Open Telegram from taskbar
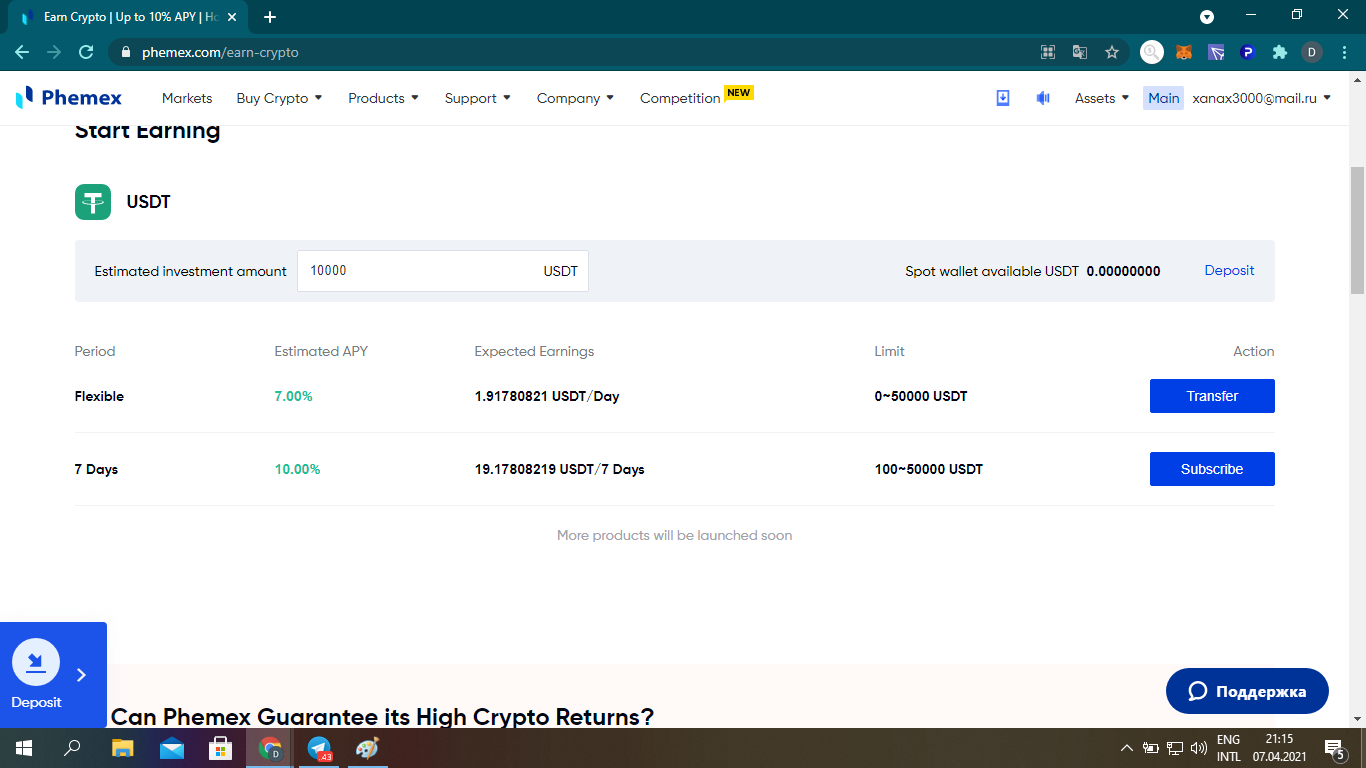The width and height of the screenshot is (1366, 768). click(319, 748)
